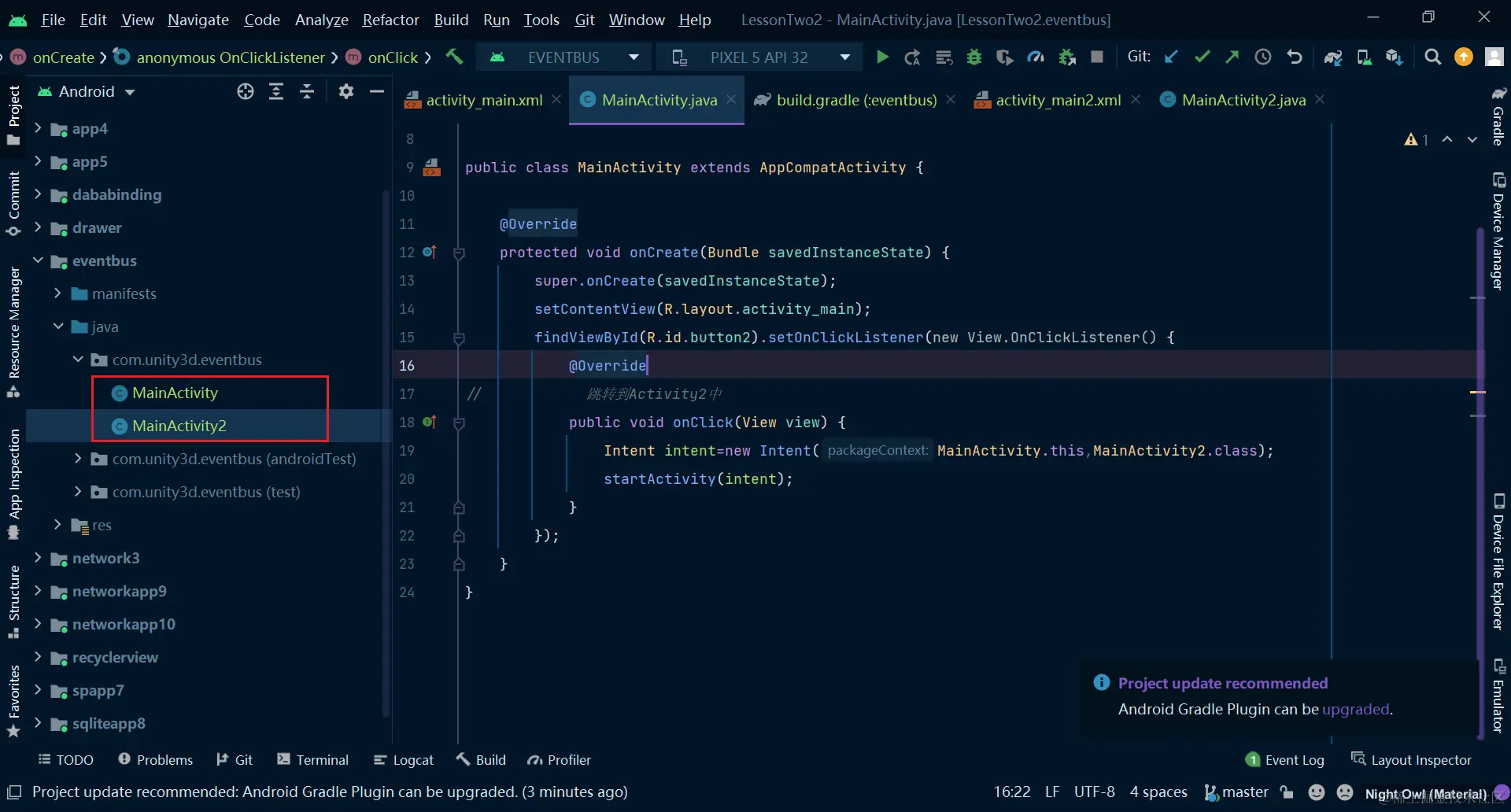Screen dimensions: 1511x812
Task: Toggle the Emulator side panel
Action: [x=1498, y=696]
